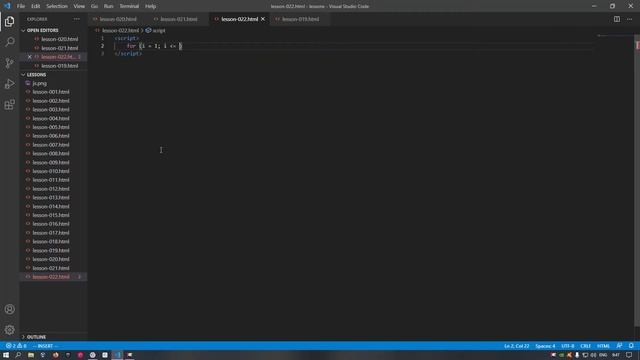The width and height of the screenshot is (640, 360).
Task: Open the Explorer view in activity bar
Action: pyautogui.click(x=9, y=21)
